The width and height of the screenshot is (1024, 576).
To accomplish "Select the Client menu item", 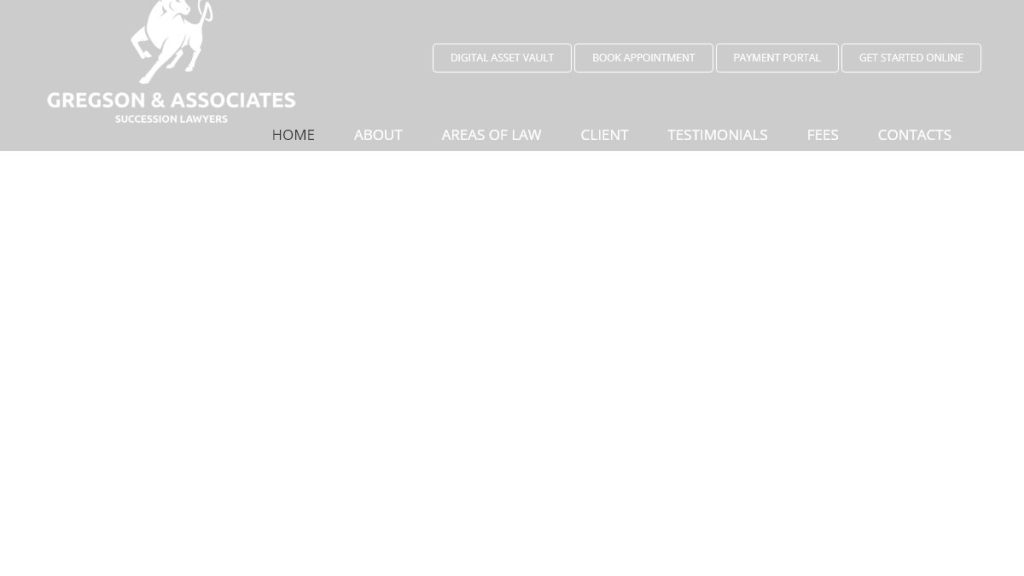I will [x=604, y=135].
